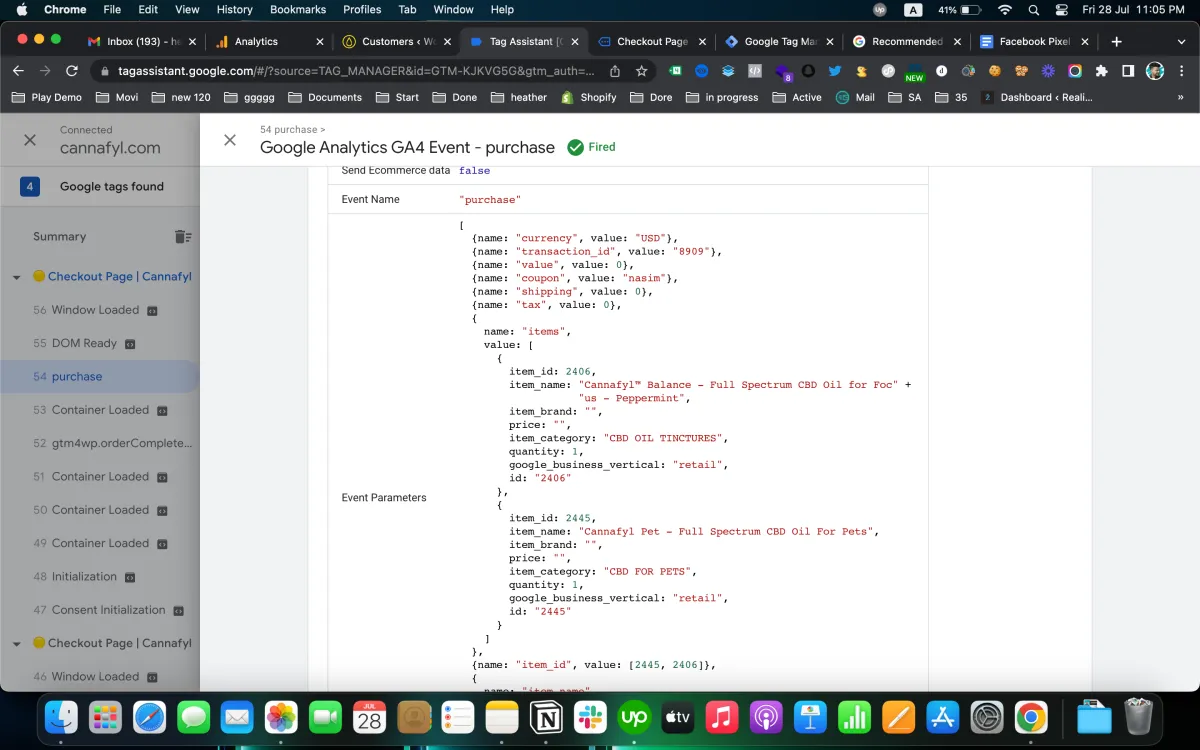1200x750 pixels.
Task: Open the Photos app from the Dock
Action: click(282, 716)
